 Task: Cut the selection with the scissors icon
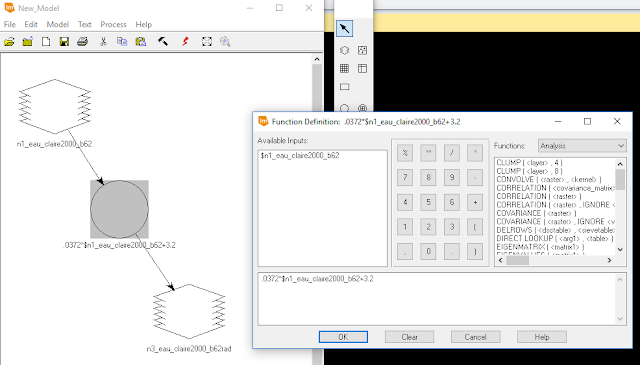(x=103, y=42)
